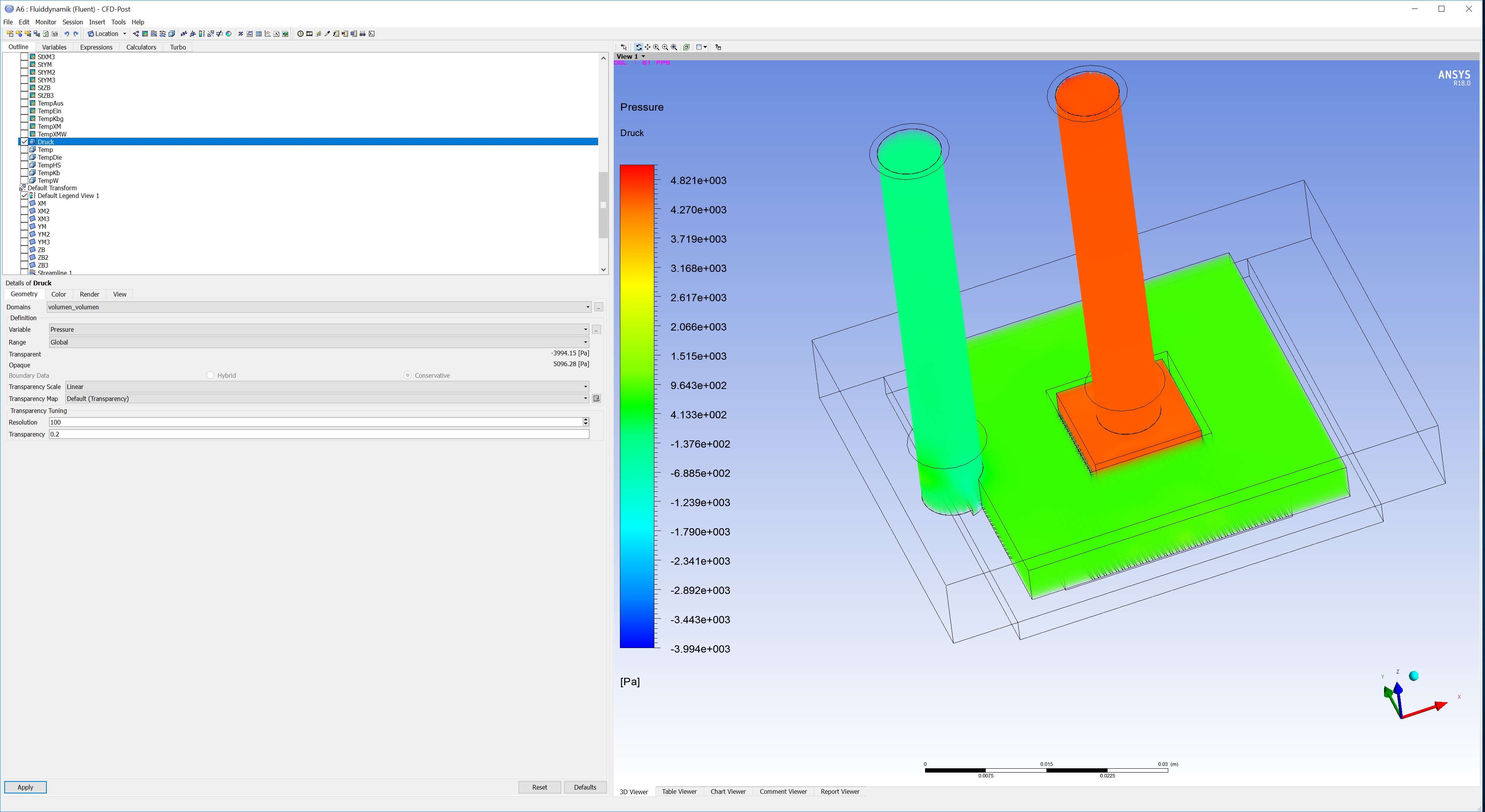
Task: Open the Variable Pressure dropdown
Action: [585, 330]
